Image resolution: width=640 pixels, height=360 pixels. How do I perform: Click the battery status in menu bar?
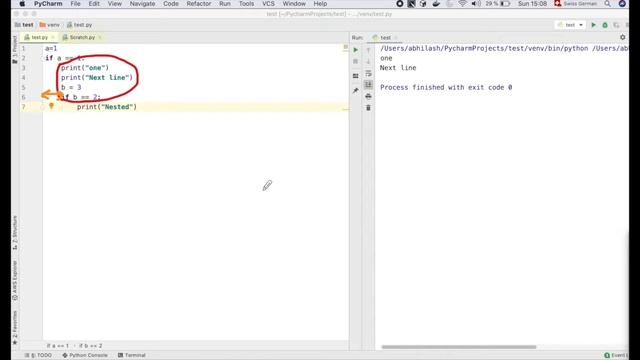(x=498, y=4)
